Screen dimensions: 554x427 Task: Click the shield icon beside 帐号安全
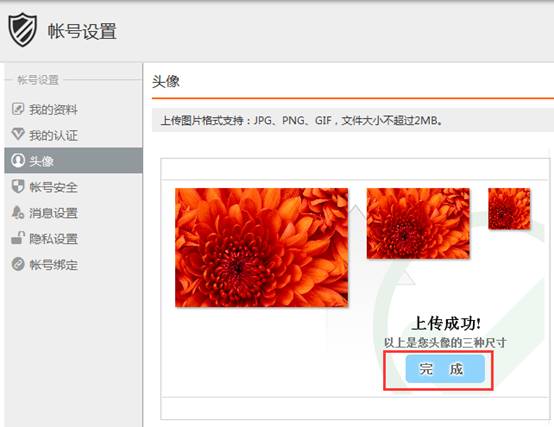[x=18, y=186]
